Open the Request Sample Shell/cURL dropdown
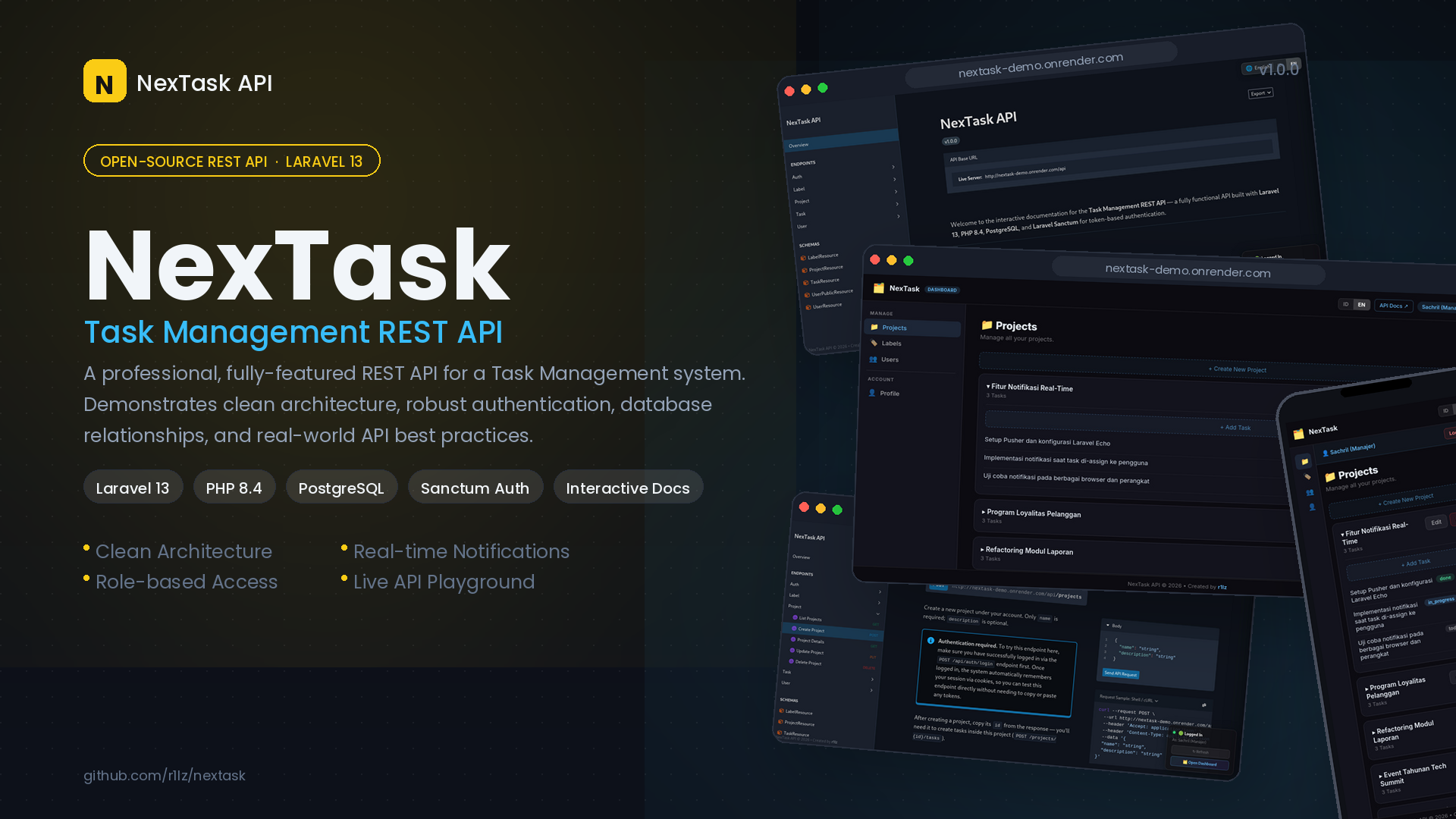The width and height of the screenshot is (1456, 819). [x=1129, y=698]
